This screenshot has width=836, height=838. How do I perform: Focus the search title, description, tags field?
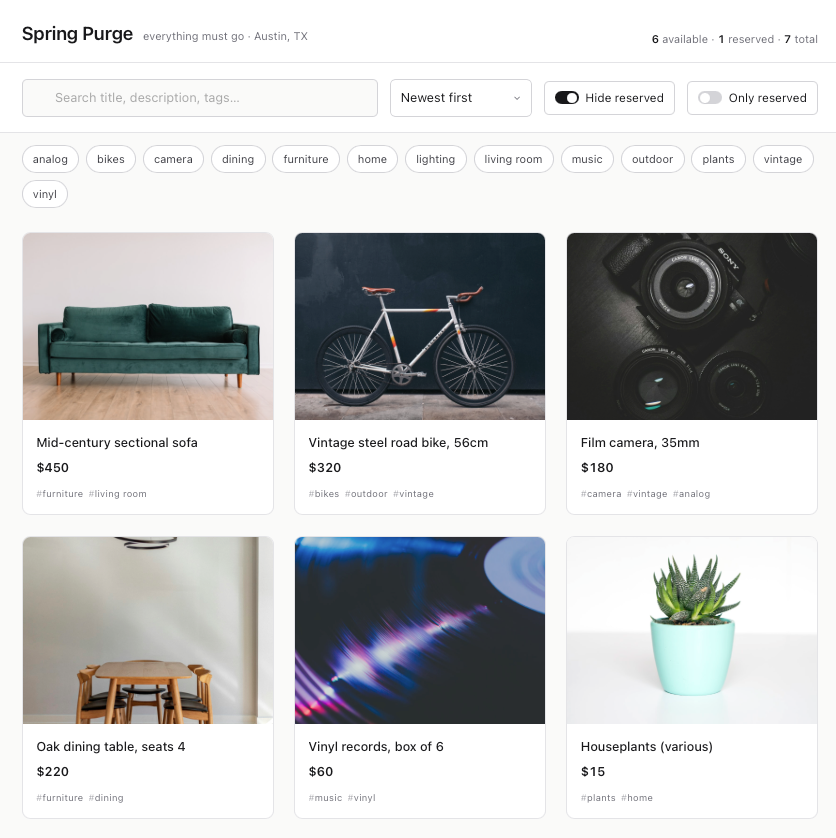coord(200,98)
